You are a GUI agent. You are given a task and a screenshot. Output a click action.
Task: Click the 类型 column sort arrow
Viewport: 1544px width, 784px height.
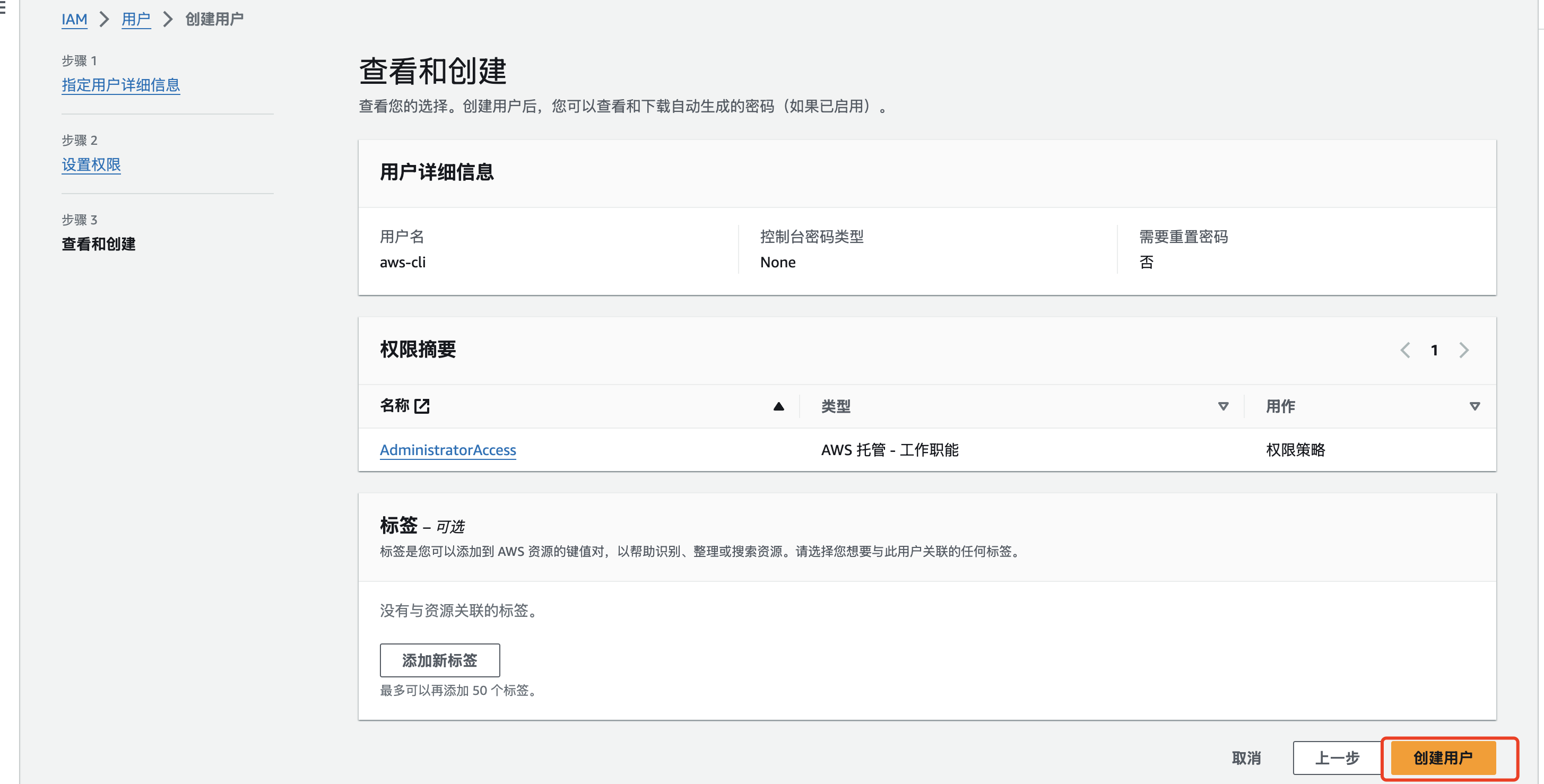pyautogui.click(x=1223, y=406)
